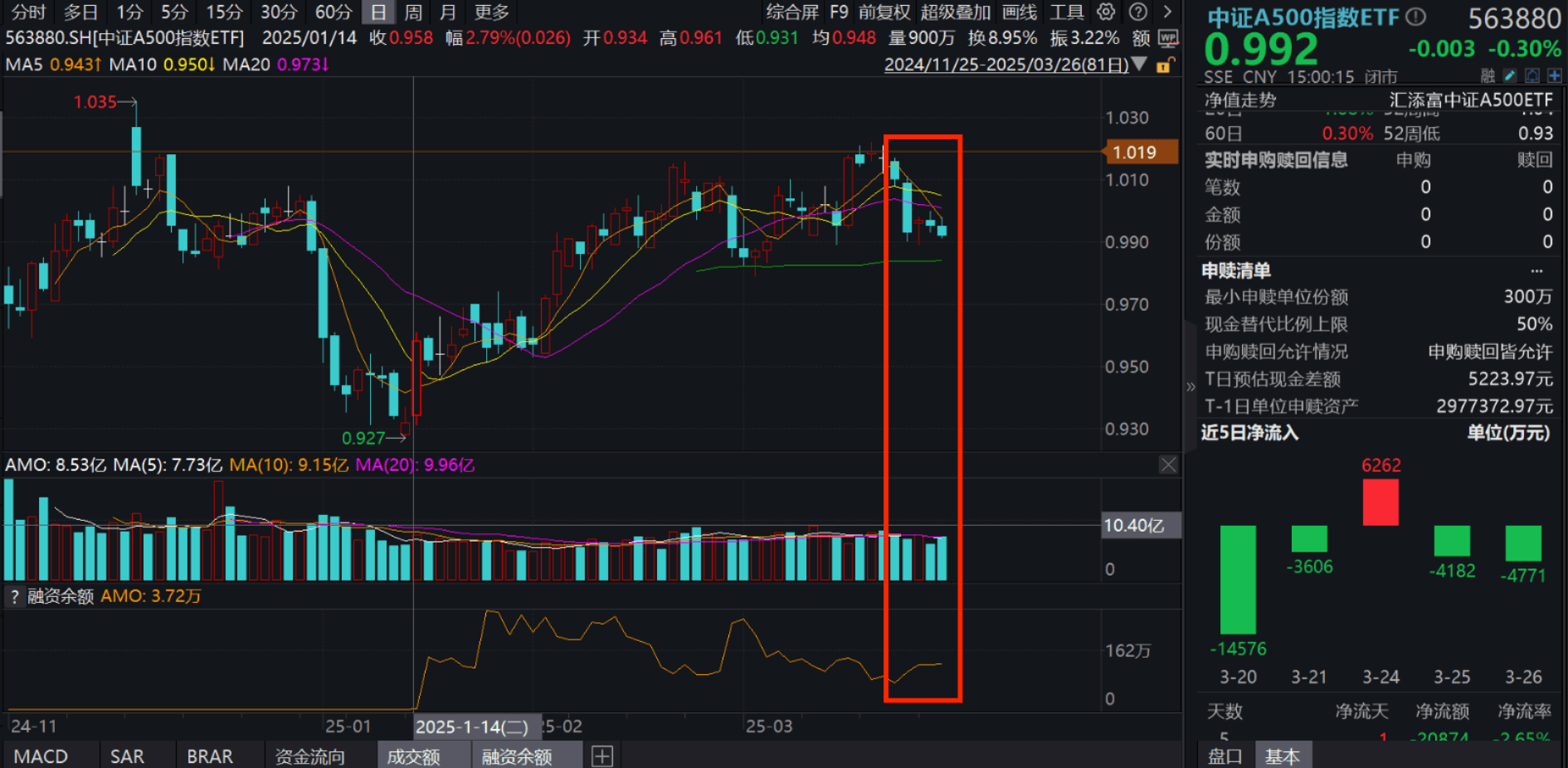Click the WP icon after 额

1169,37
